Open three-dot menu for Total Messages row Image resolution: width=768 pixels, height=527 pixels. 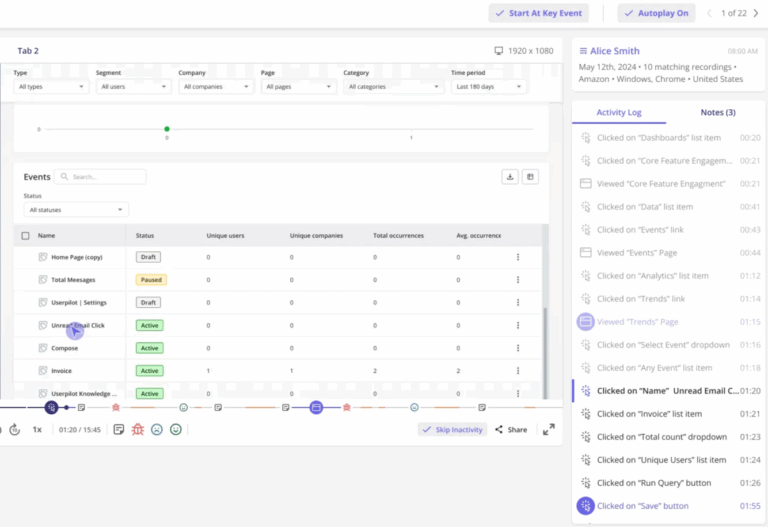click(518, 280)
